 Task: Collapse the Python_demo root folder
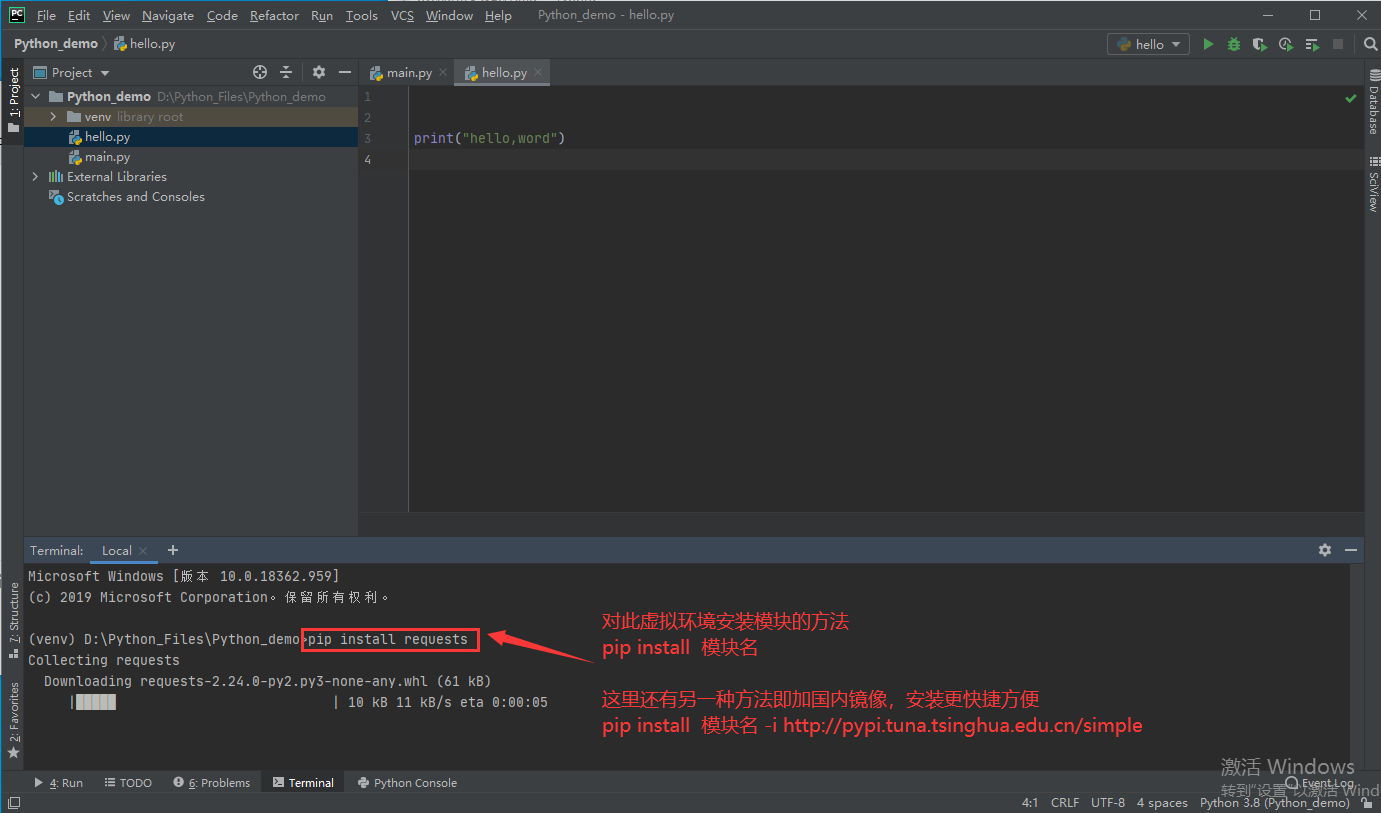(35, 97)
